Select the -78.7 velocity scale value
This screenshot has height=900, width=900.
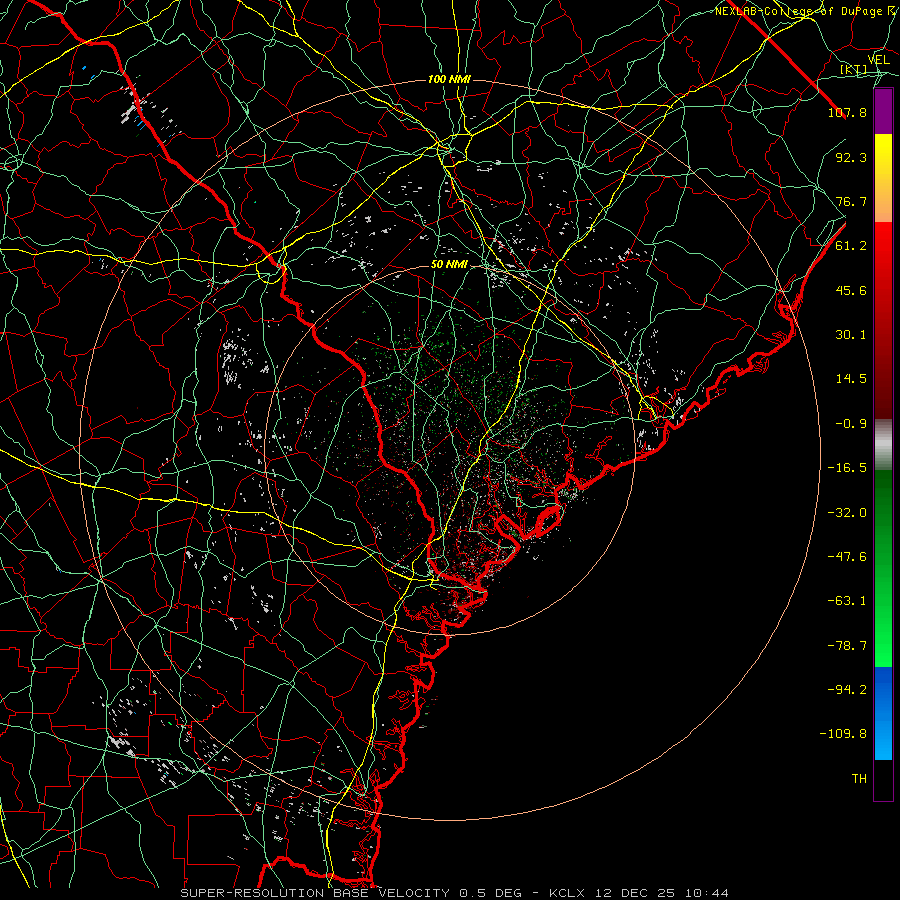click(847, 646)
